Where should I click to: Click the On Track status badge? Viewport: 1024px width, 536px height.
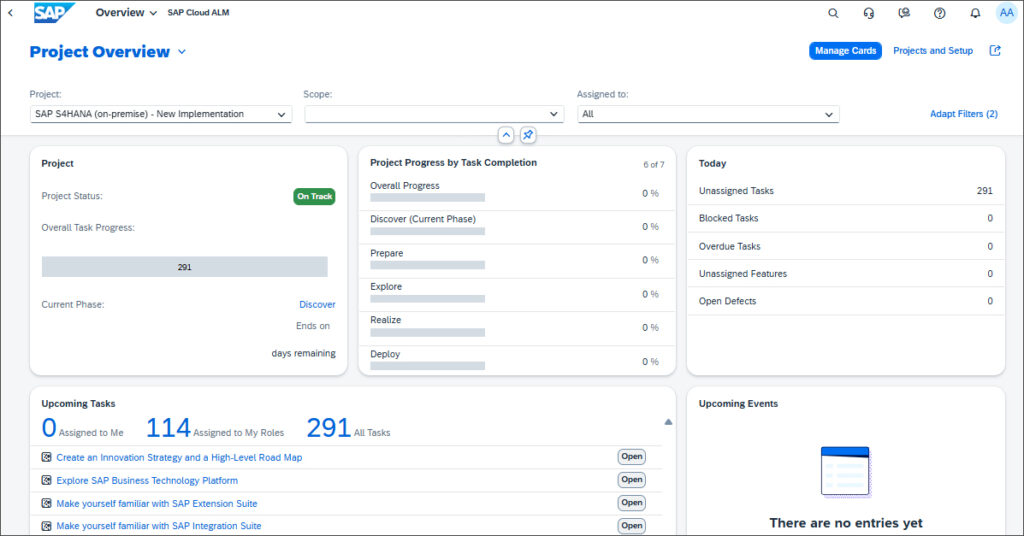pyautogui.click(x=314, y=197)
